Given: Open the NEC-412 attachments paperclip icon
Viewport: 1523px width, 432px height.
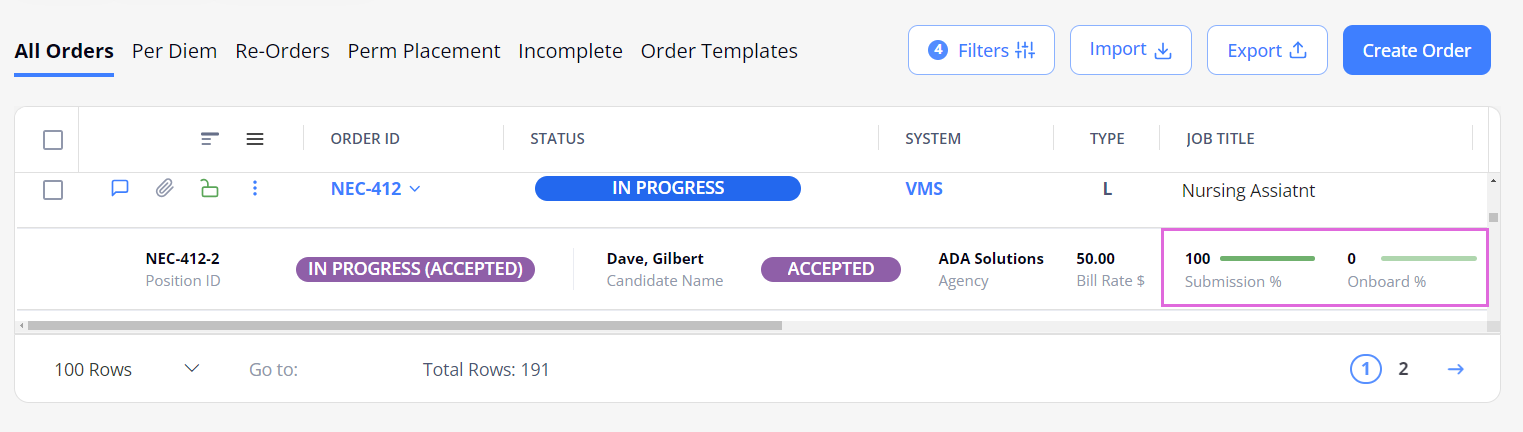Looking at the screenshot, I should click(x=164, y=188).
